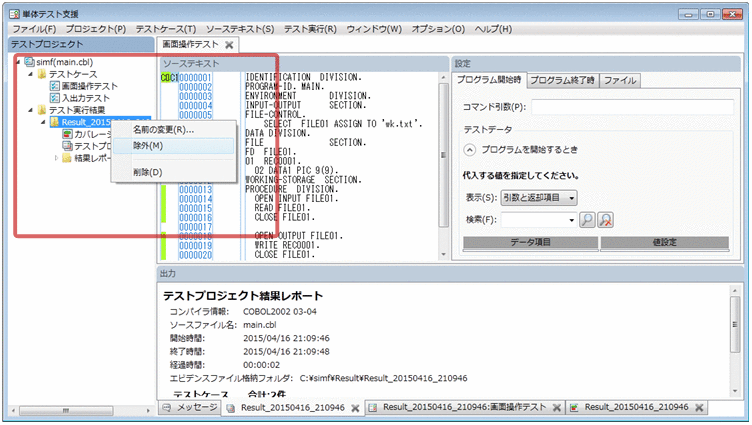Close the first Result_20150416_210946 output tab
The image size is (752, 425).
click(x=355, y=408)
